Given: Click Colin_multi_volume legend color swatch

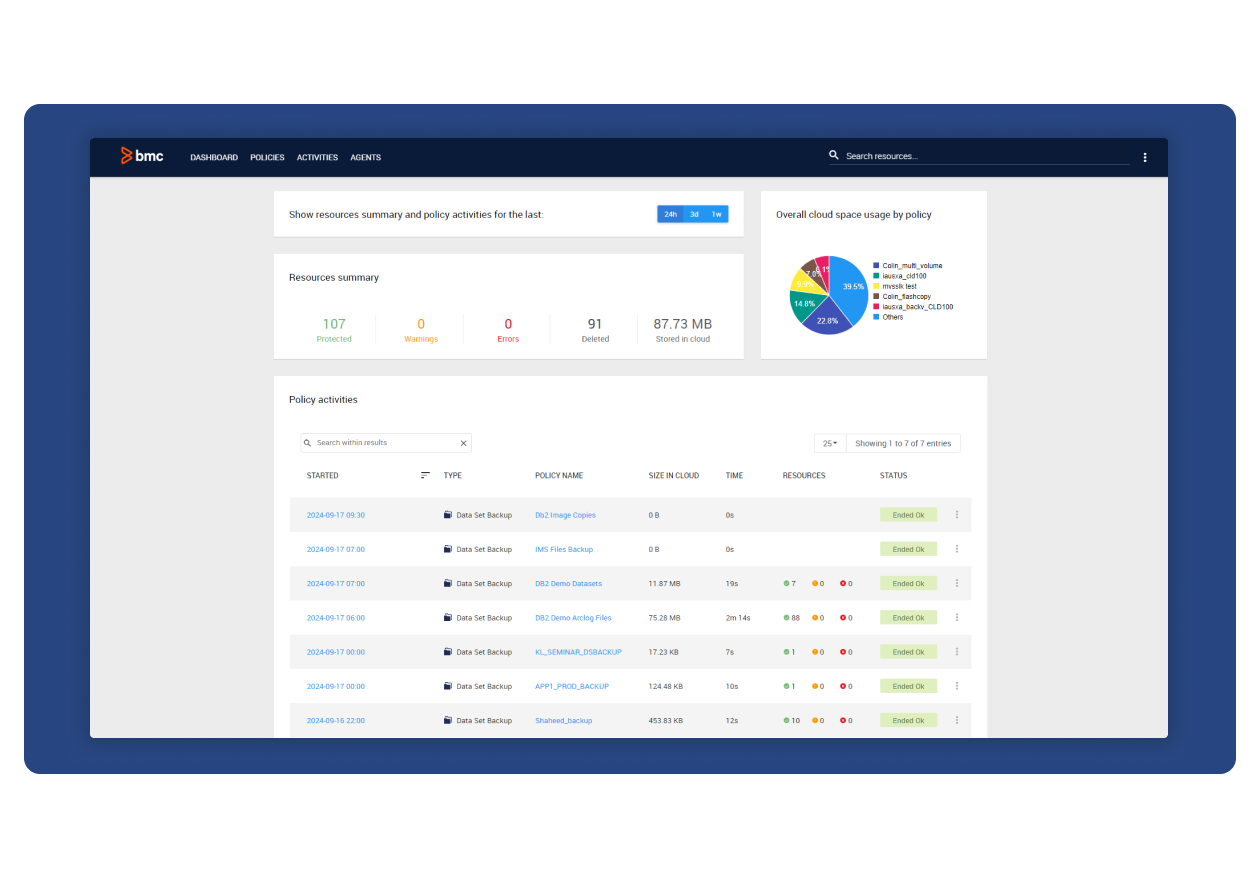Looking at the screenshot, I should click(x=876, y=266).
